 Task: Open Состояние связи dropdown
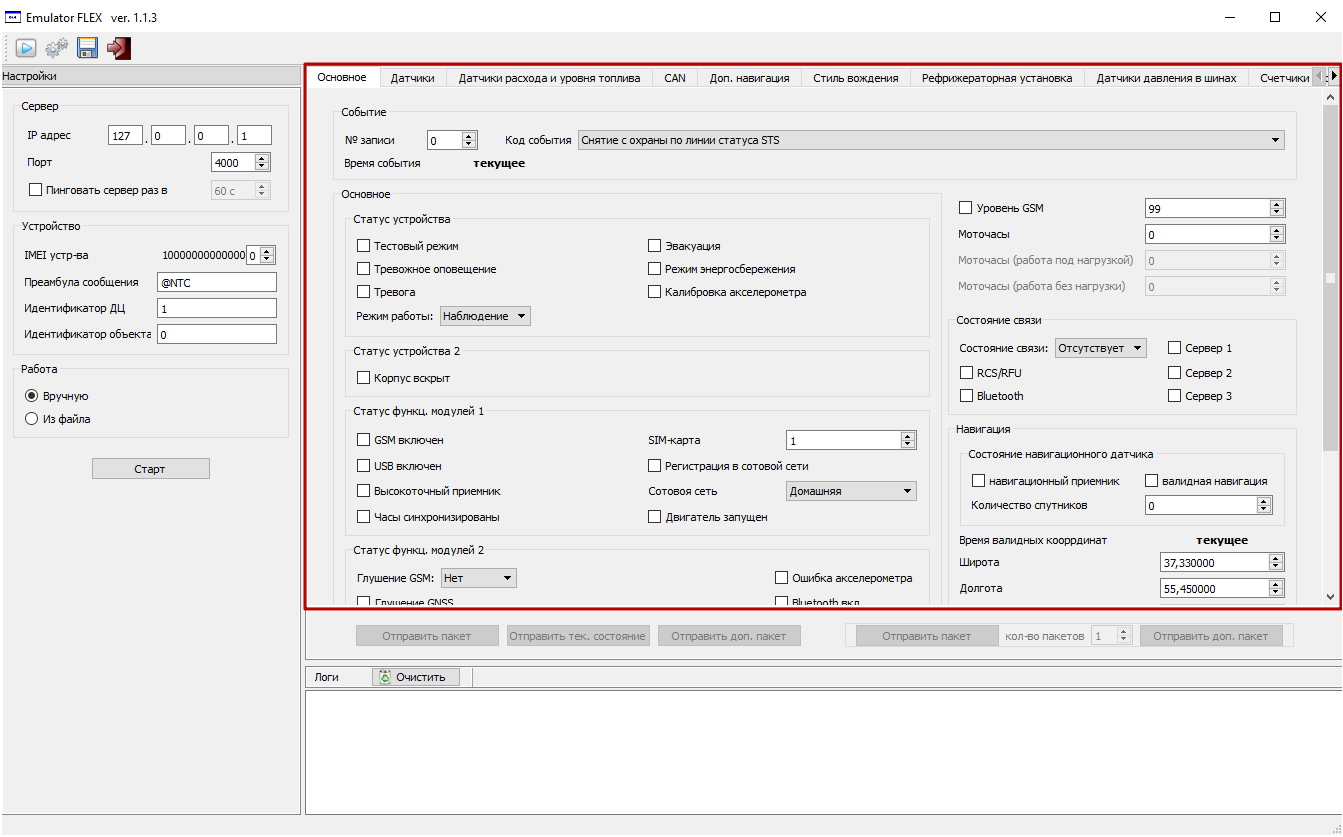[x=1101, y=348]
